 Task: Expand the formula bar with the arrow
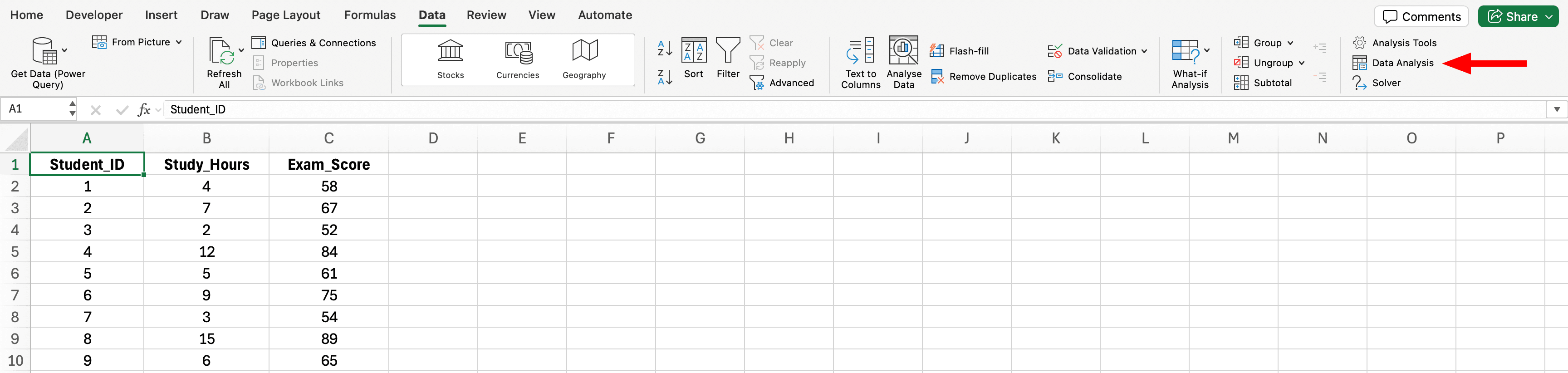click(1557, 109)
